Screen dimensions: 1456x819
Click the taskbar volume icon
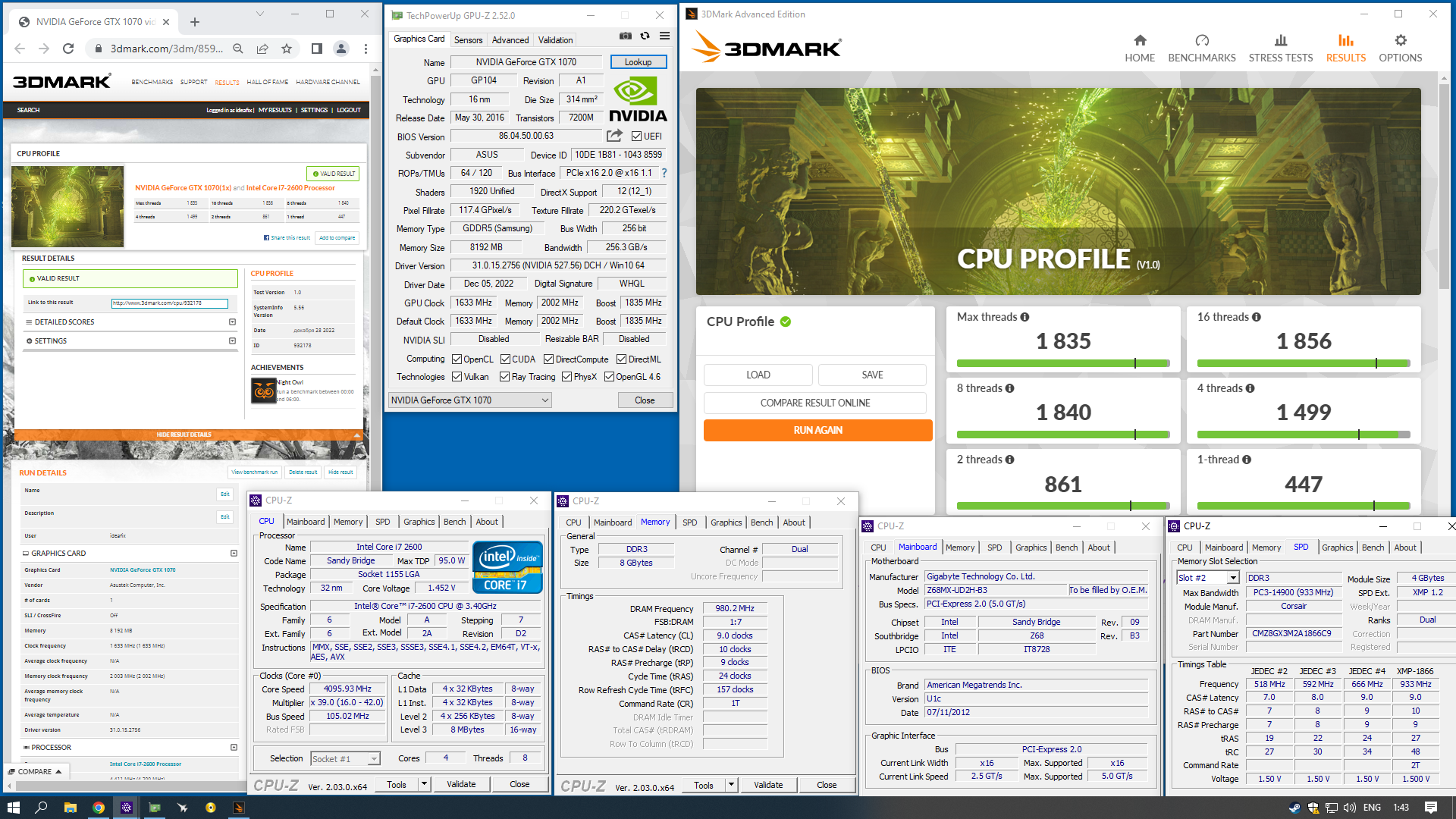pyautogui.click(x=1349, y=808)
